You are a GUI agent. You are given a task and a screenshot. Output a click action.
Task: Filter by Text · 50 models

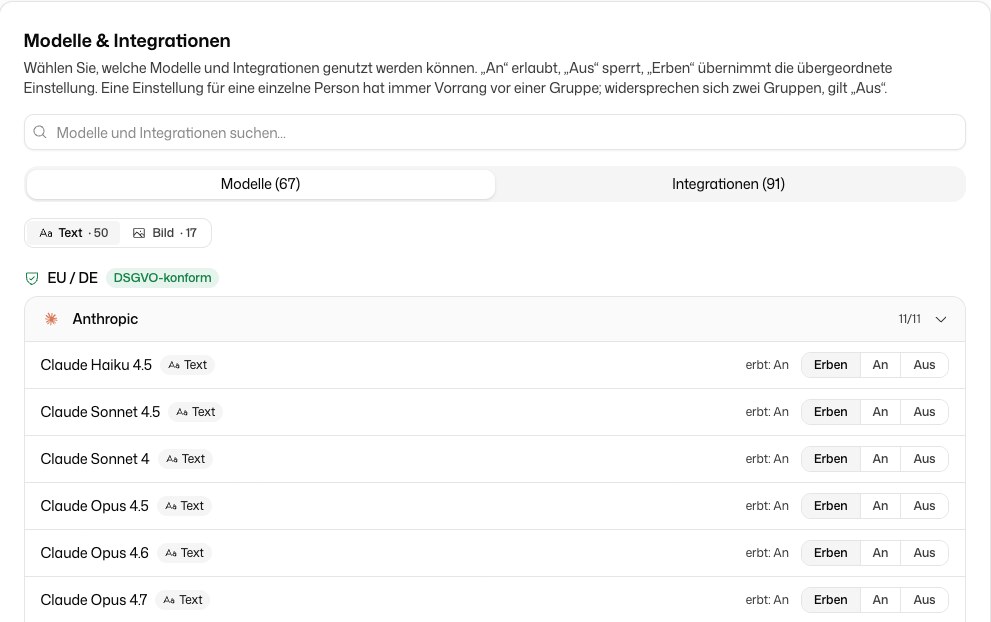coord(73,233)
